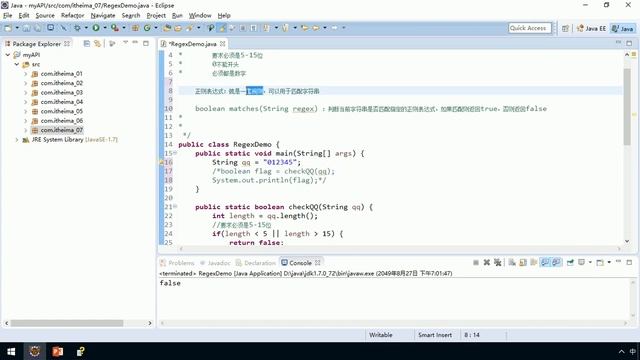The image size is (640, 360).
Task: Switch to the Javadoc tab
Action: coord(215,263)
